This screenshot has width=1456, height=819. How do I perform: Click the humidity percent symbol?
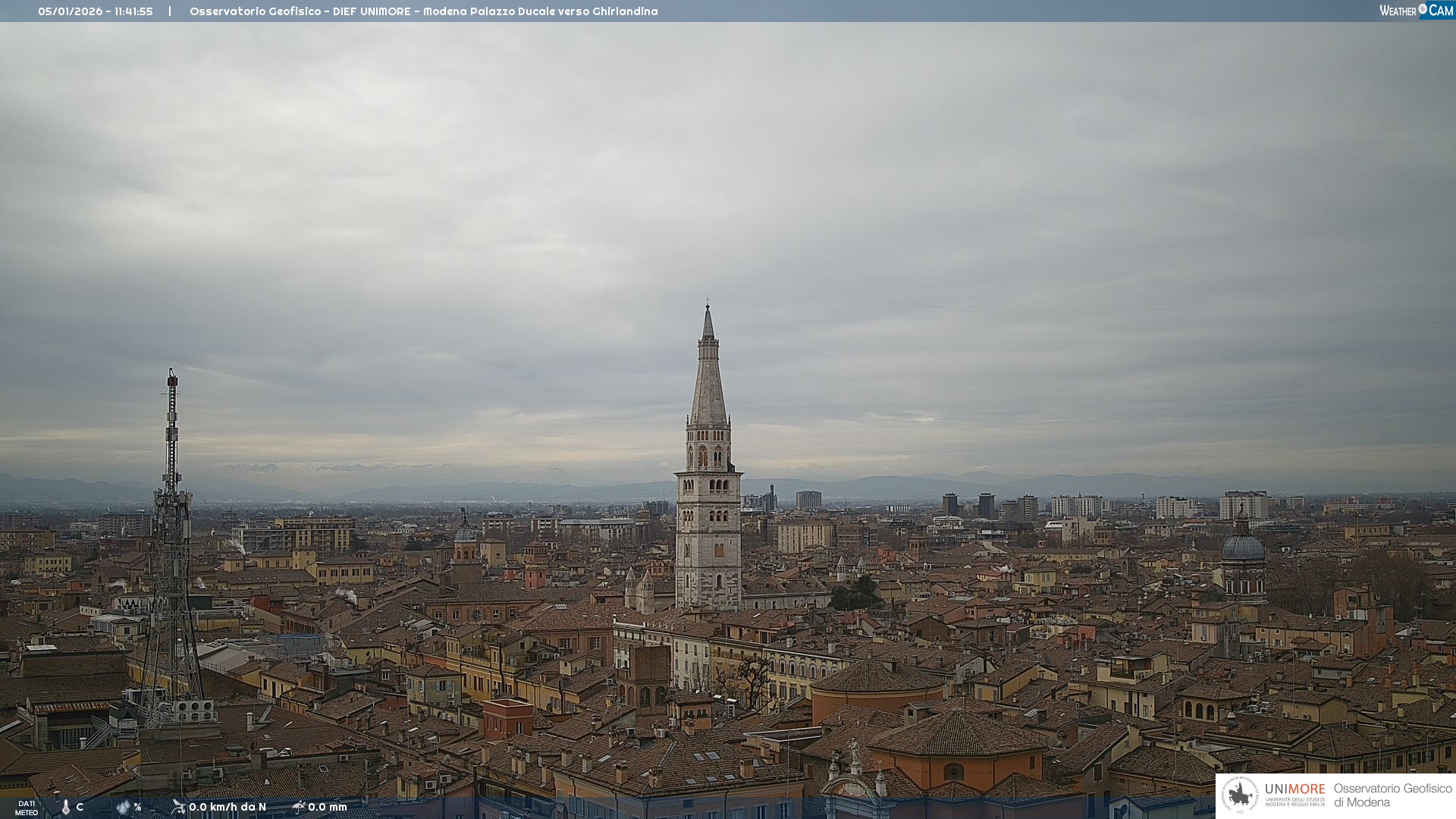pyautogui.click(x=137, y=807)
